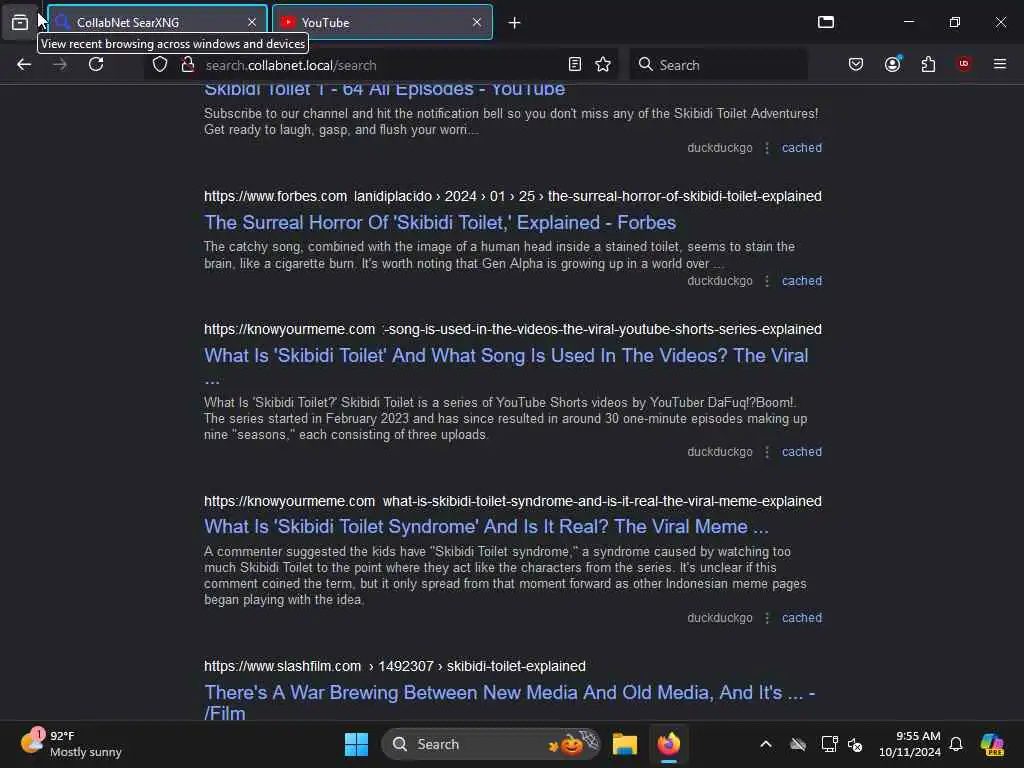The image size is (1024, 768).
Task: Open Save to Pocket icon
Action: 856,64
